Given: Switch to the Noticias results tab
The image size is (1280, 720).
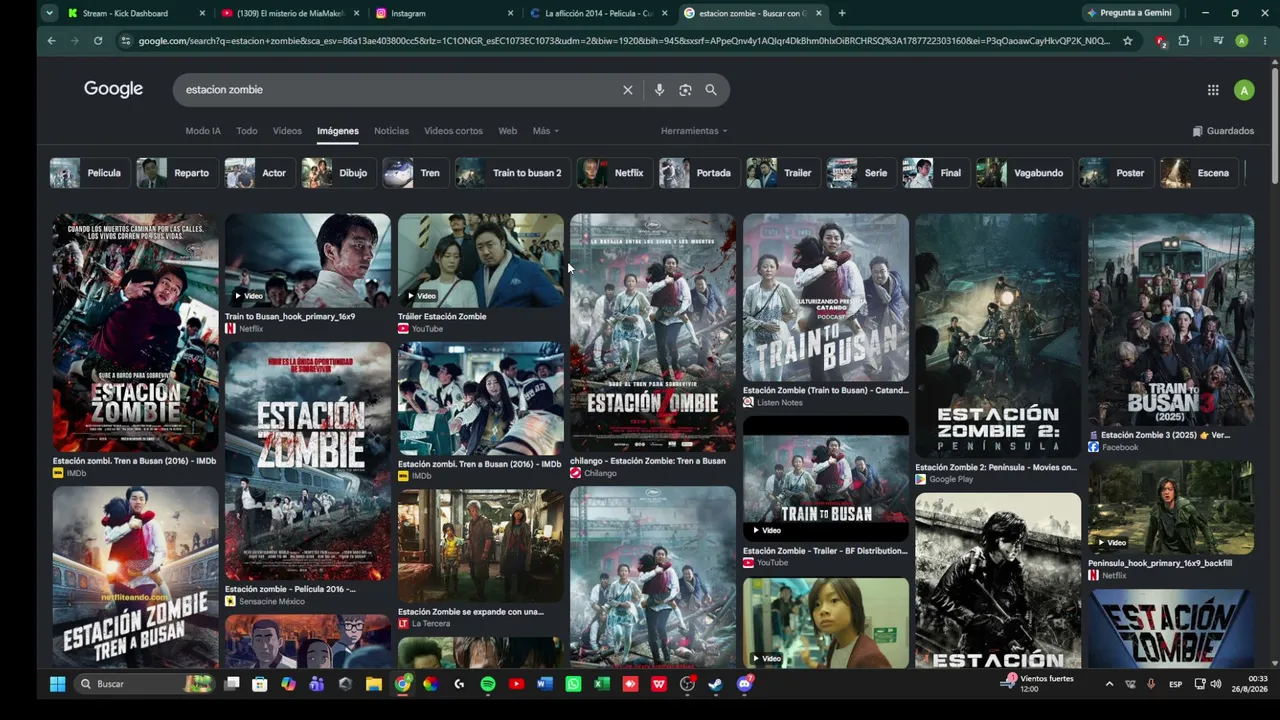Looking at the screenshot, I should (x=391, y=131).
